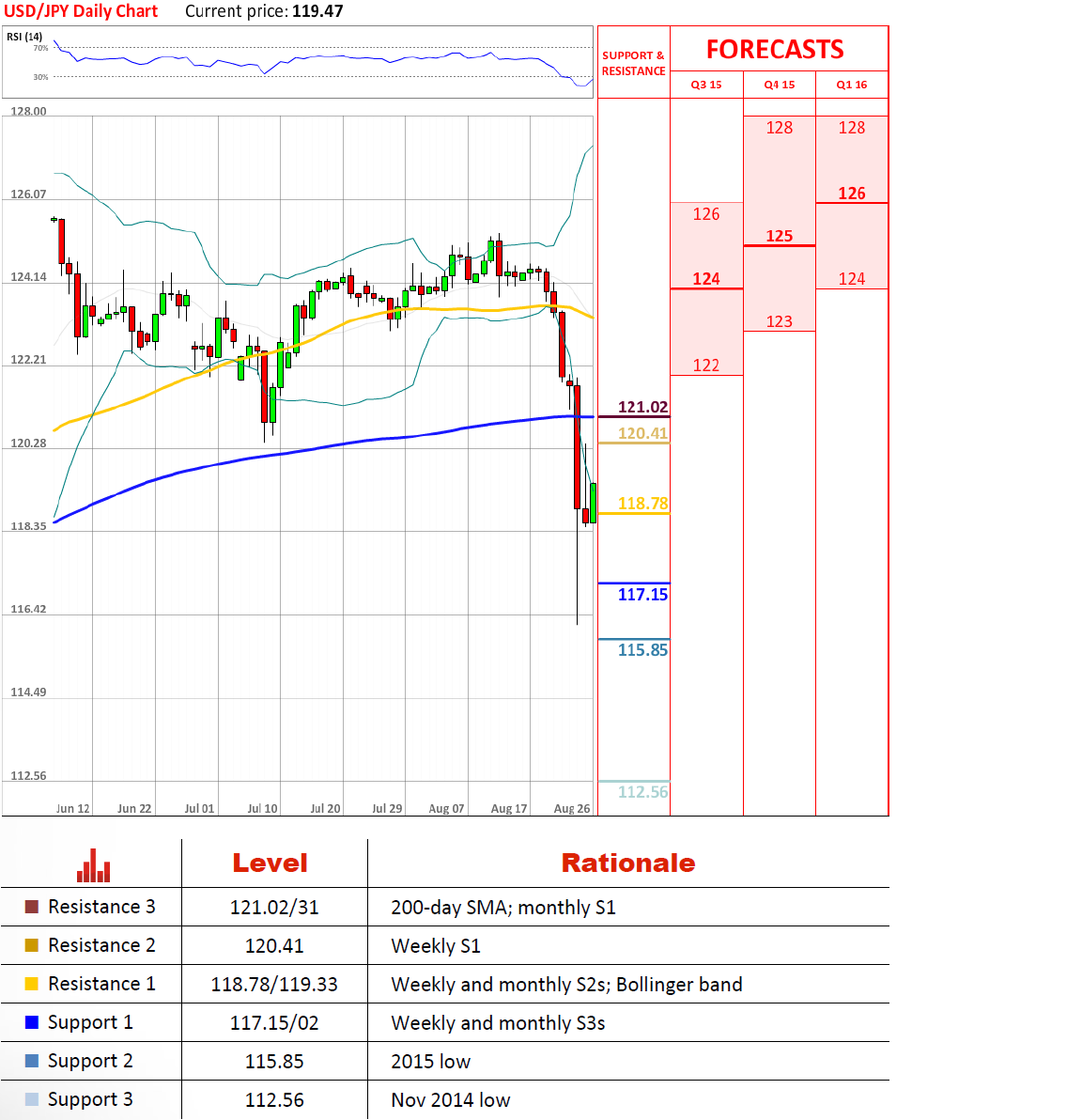Click the 122 value in the Q3 15 column
1082x1120 pixels.
pyautogui.click(x=706, y=366)
